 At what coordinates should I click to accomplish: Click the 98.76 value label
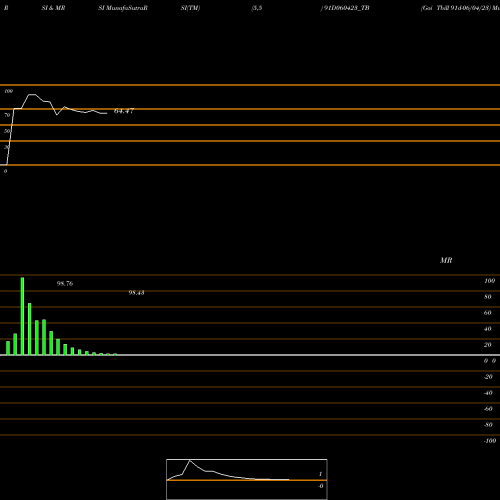65,284
